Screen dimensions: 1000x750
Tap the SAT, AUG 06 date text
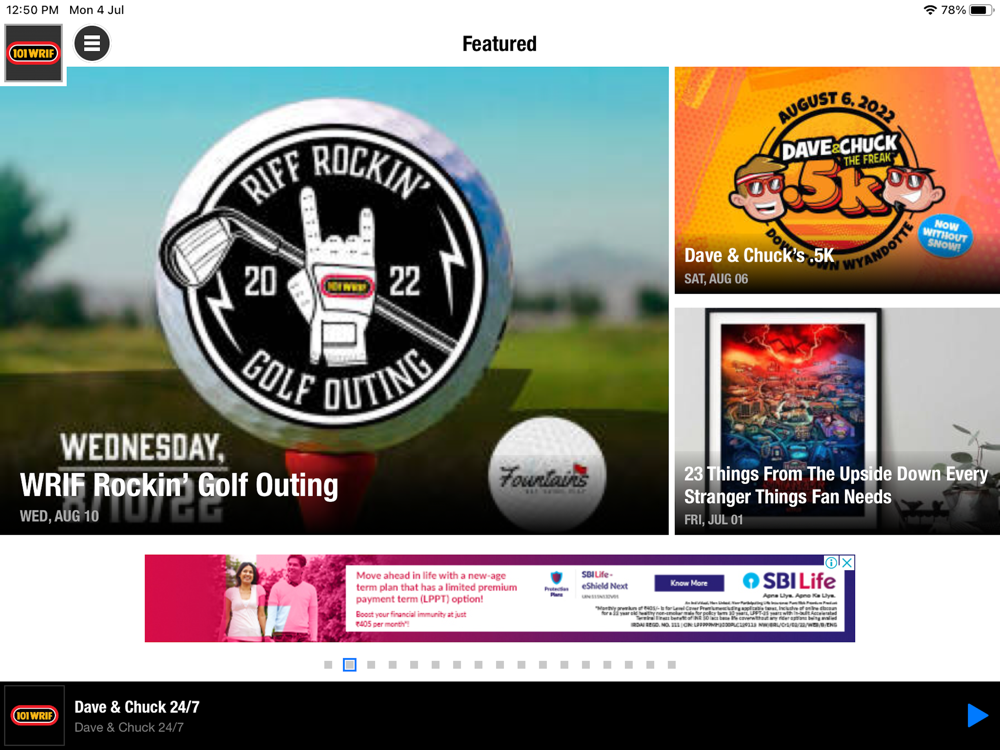[716, 279]
